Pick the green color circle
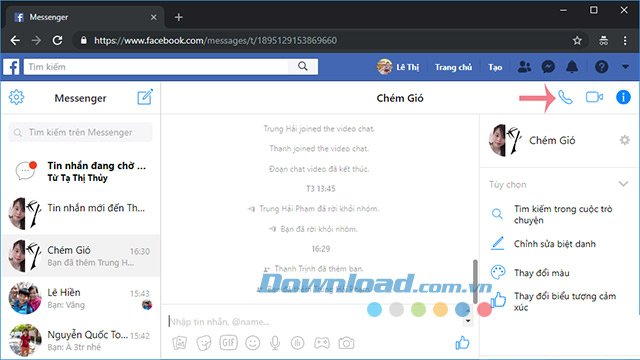The width and height of the screenshot is (640, 360). [418, 309]
